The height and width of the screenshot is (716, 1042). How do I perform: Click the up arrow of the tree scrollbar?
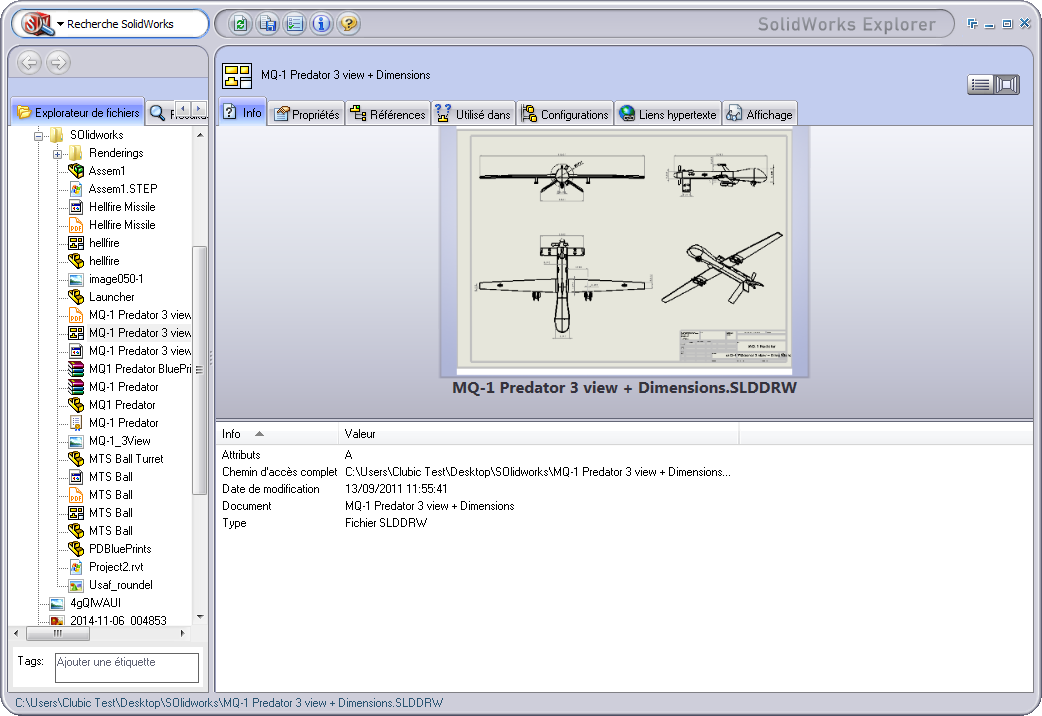coord(200,135)
